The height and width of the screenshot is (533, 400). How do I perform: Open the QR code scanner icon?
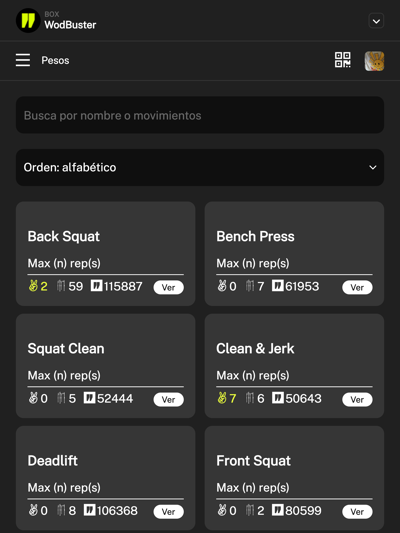342,60
